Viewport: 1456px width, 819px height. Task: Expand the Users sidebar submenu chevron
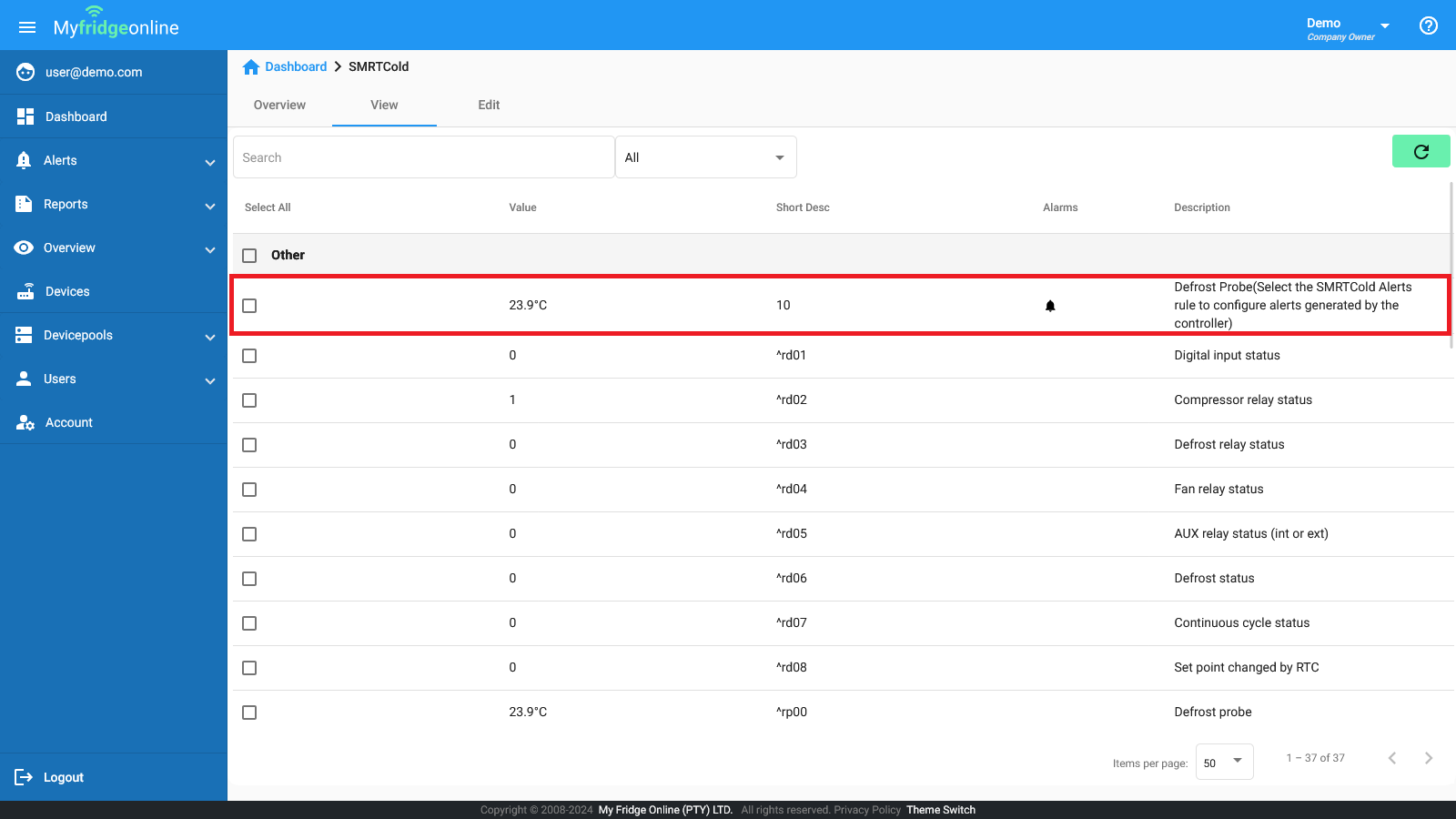pyautogui.click(x=210, y=380)
